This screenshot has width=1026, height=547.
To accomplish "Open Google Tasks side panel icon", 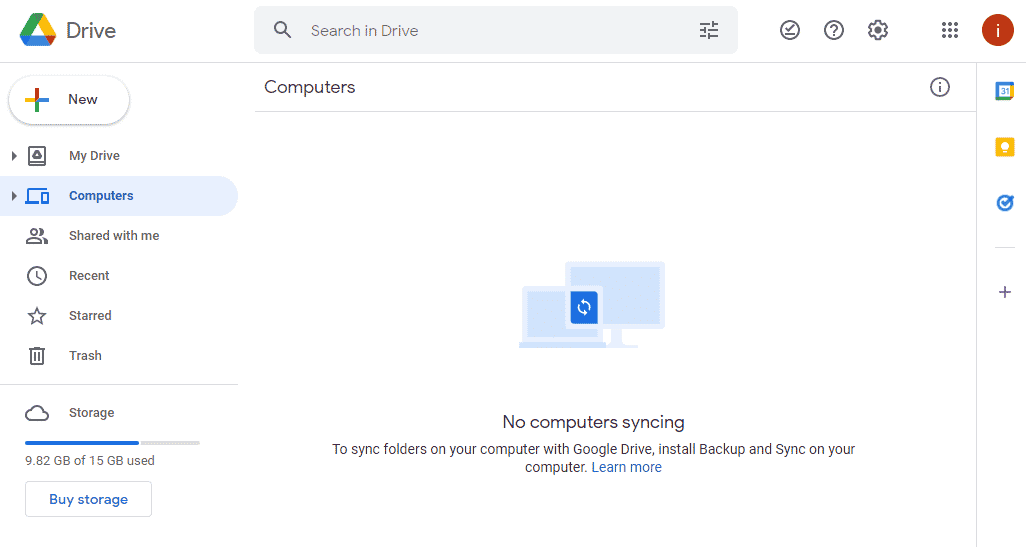I will tap(1004, 203).
